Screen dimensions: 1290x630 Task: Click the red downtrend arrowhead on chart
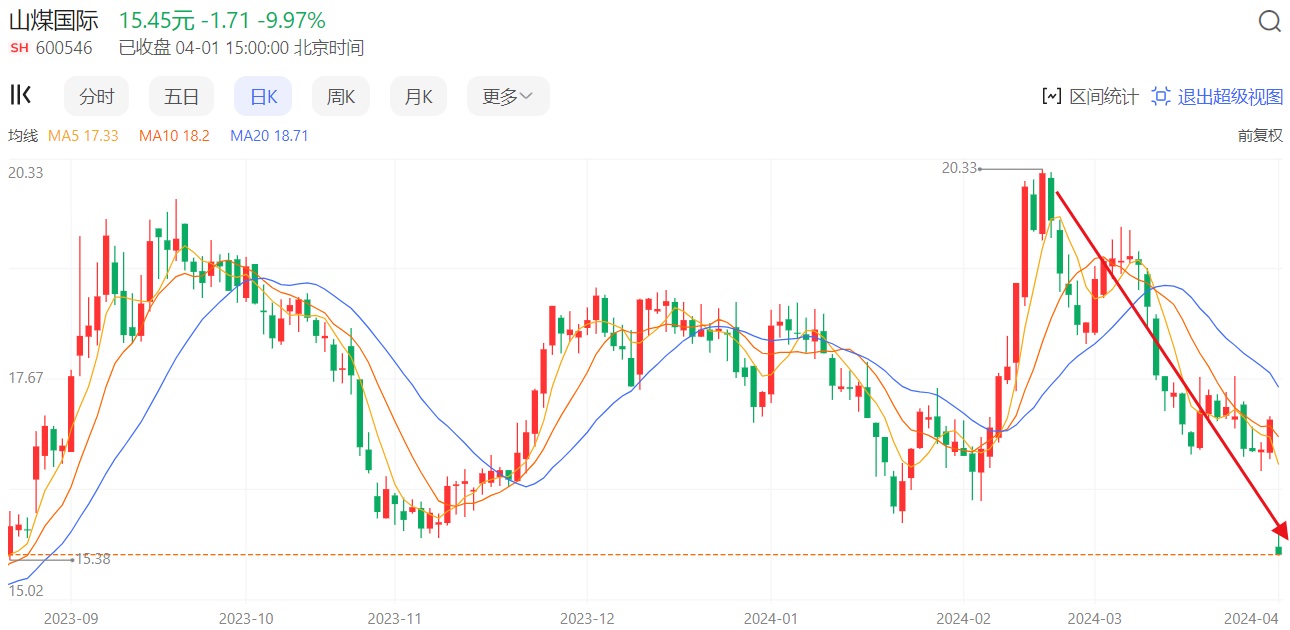coord(1279,530)
